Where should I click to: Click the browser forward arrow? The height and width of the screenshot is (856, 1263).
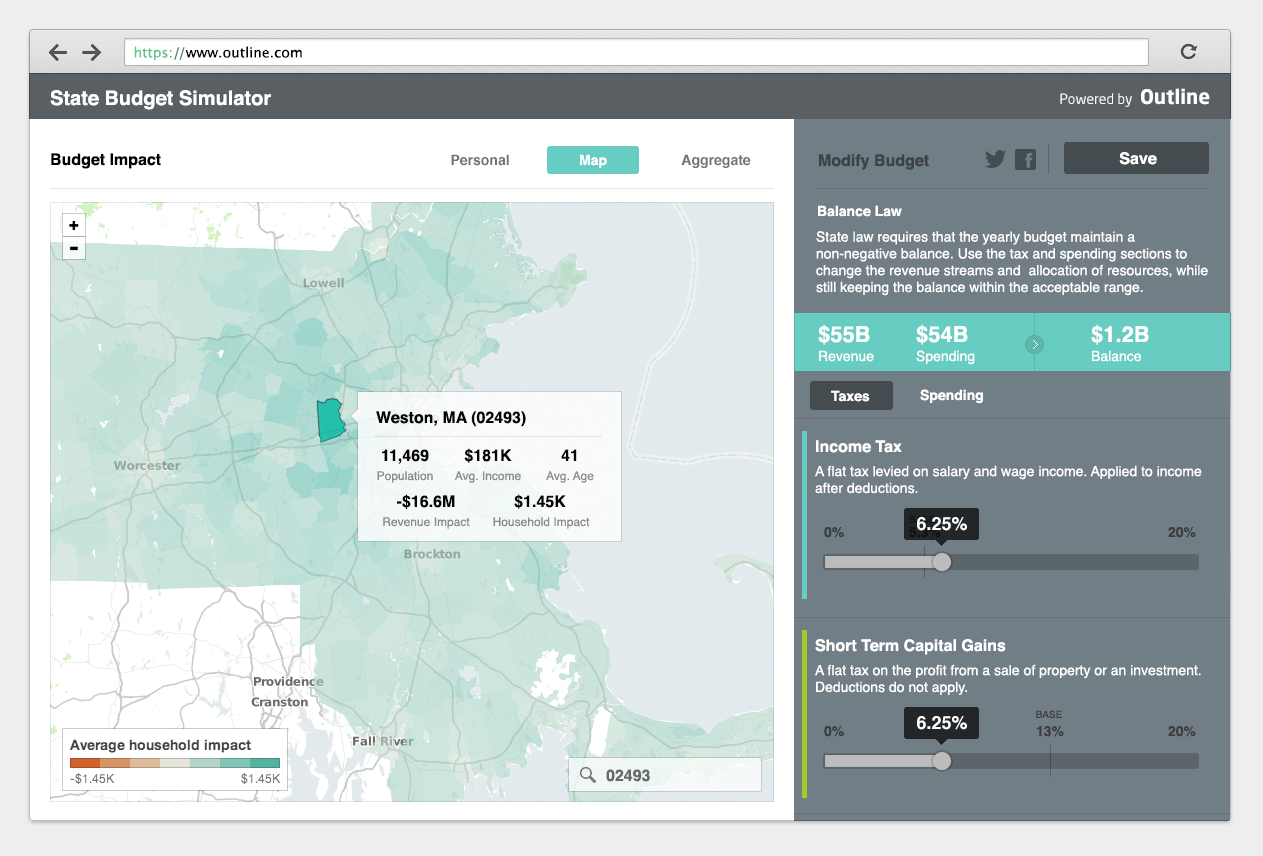click(92, 52)
